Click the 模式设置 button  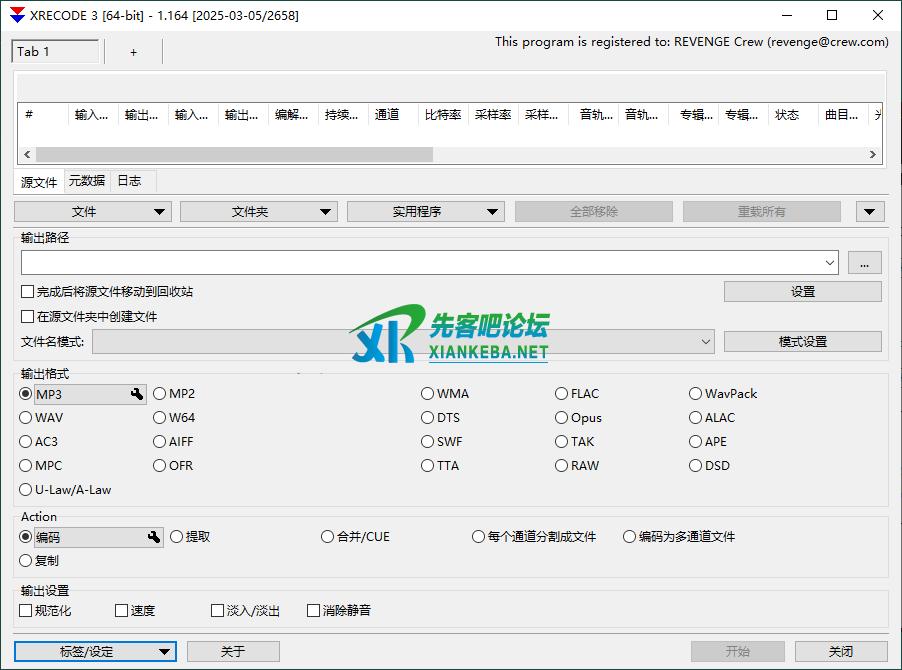[802, 342]
